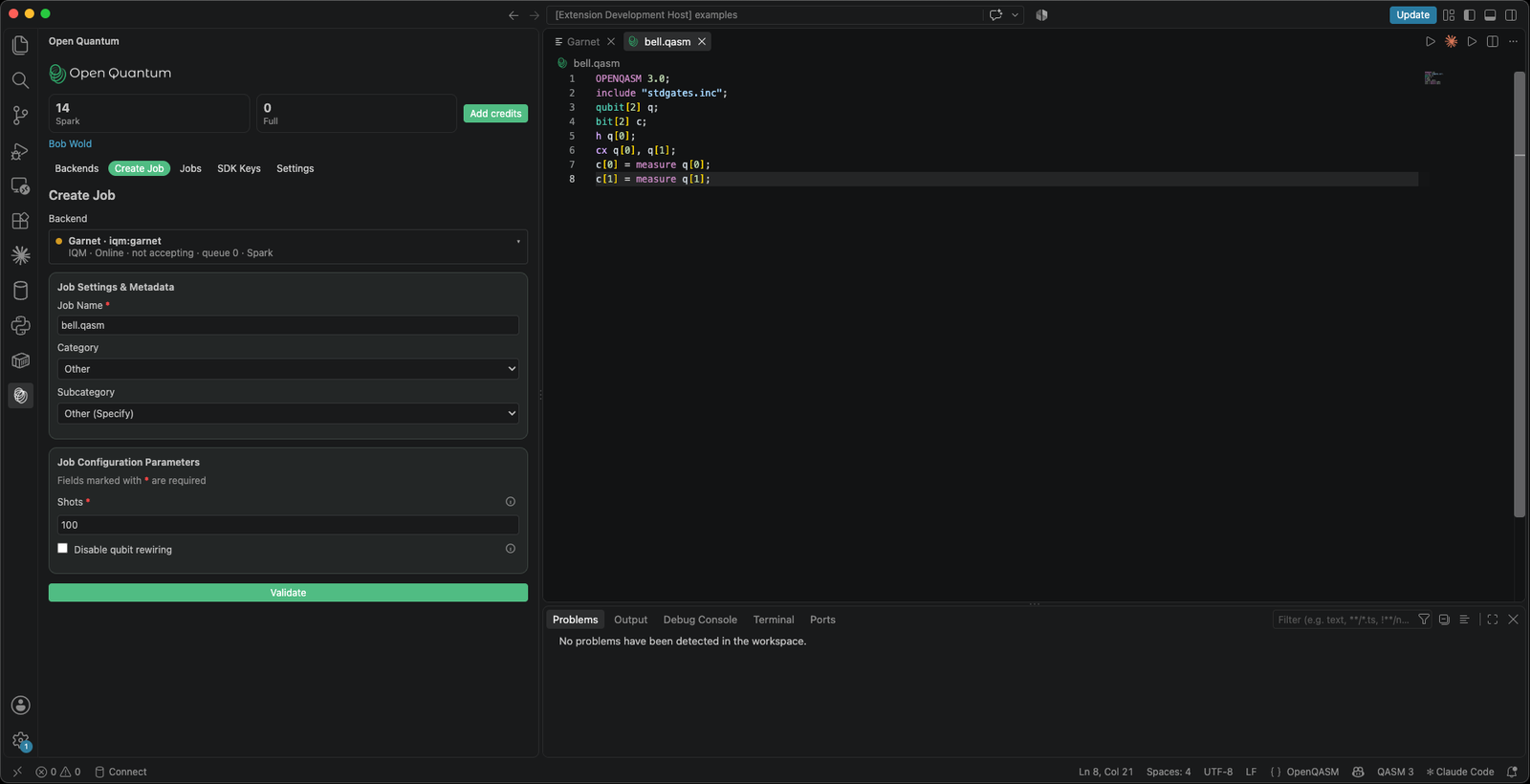This screenshot has width=1530, height=784.
Task: Open the Bob Wold account link
Action: (x=71, y=144)
